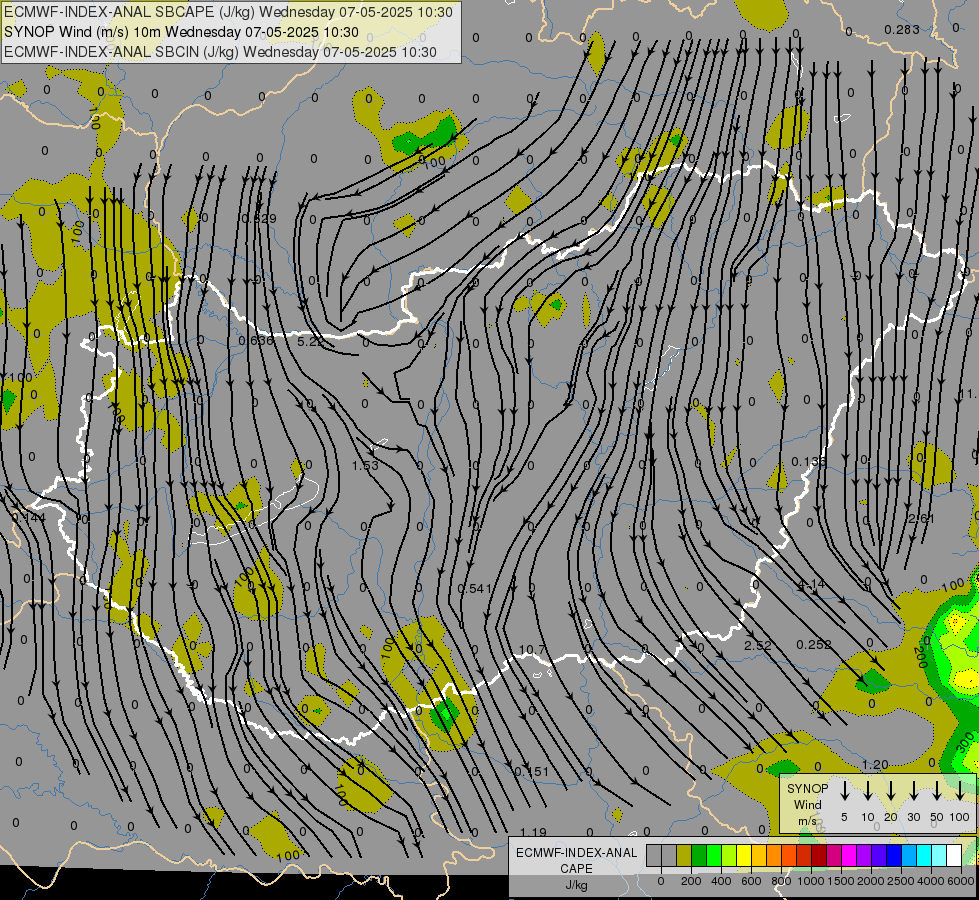Screen dimensions: 979x900
Task: Pick the dark green CAPE legend swatch
Action: 699,855
